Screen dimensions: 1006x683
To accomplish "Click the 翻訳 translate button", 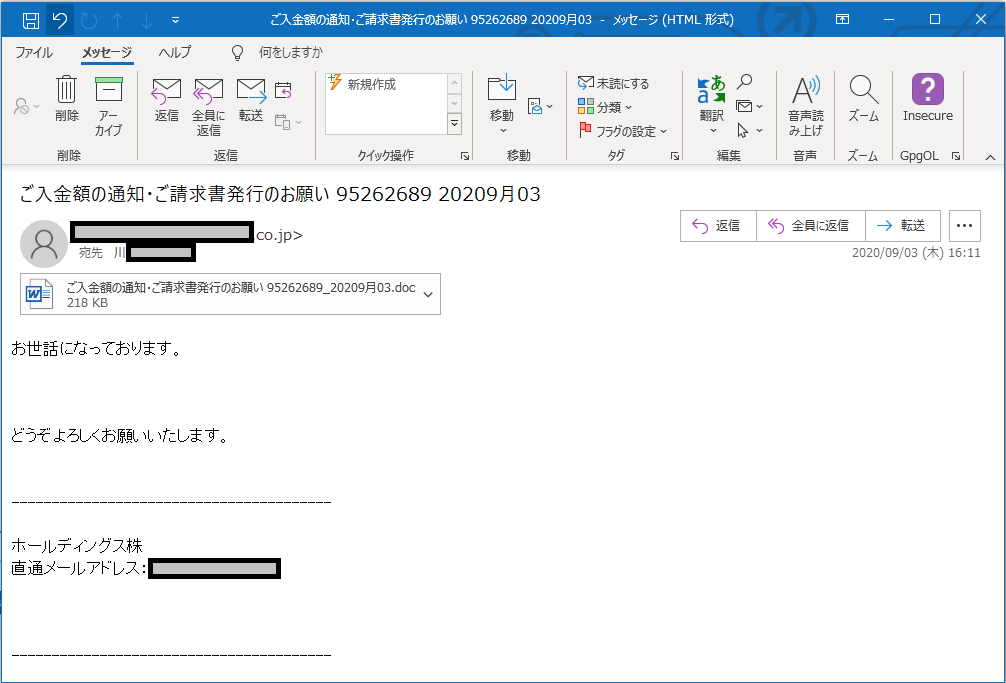I will (x=712, y=105).
